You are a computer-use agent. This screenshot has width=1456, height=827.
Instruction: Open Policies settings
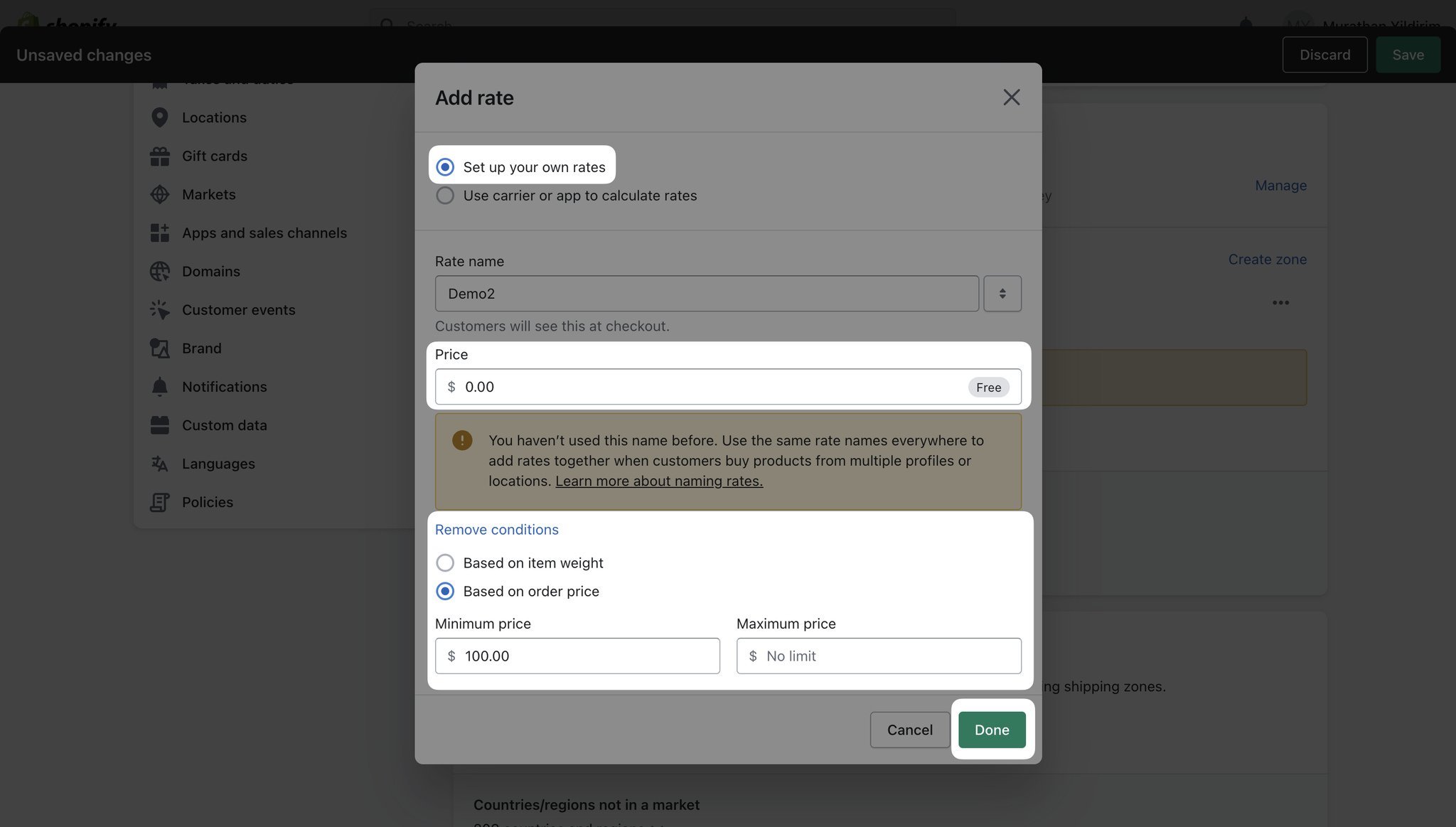click(x=208, y=501)
